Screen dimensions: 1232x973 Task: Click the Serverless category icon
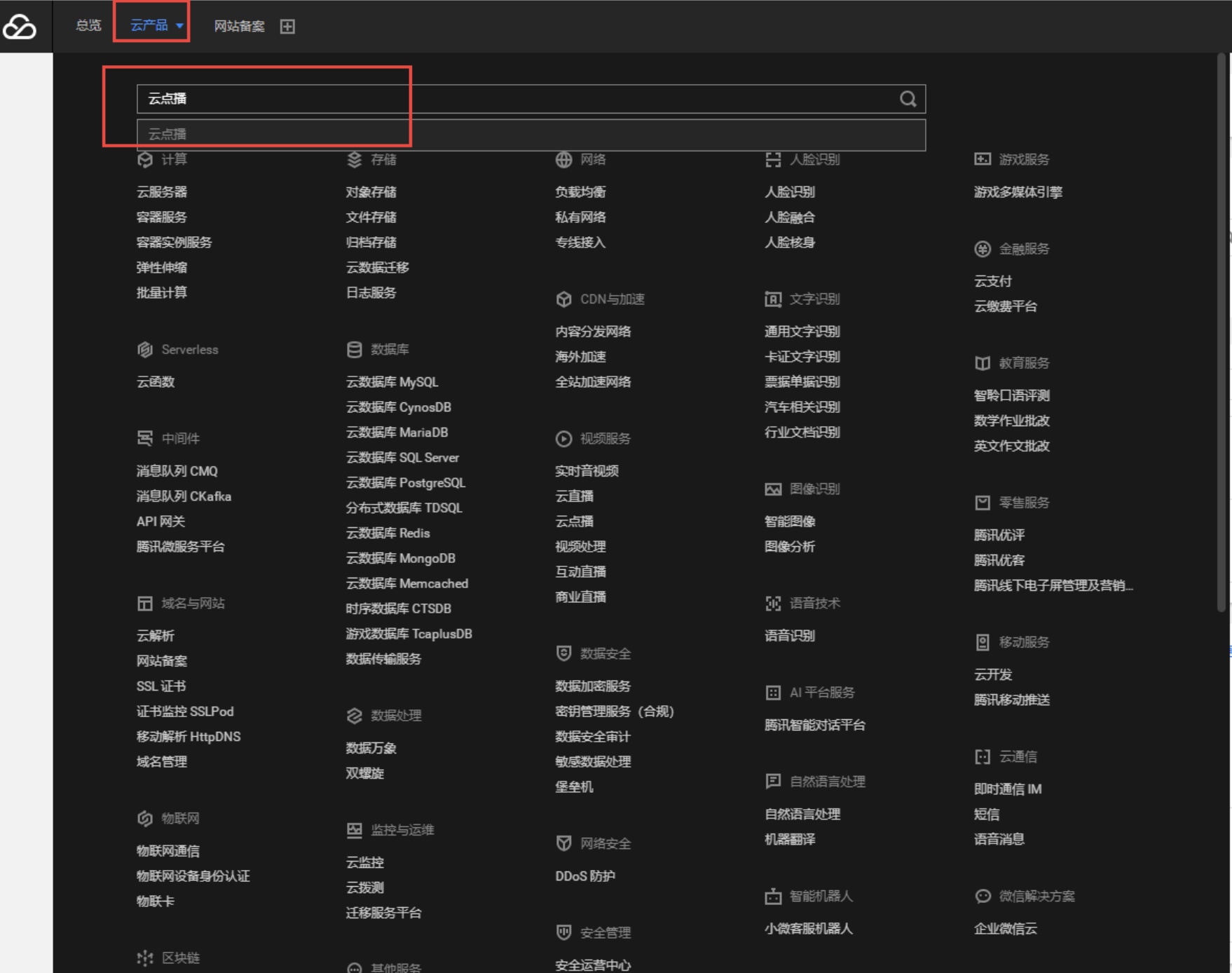[x=145, y=350]
